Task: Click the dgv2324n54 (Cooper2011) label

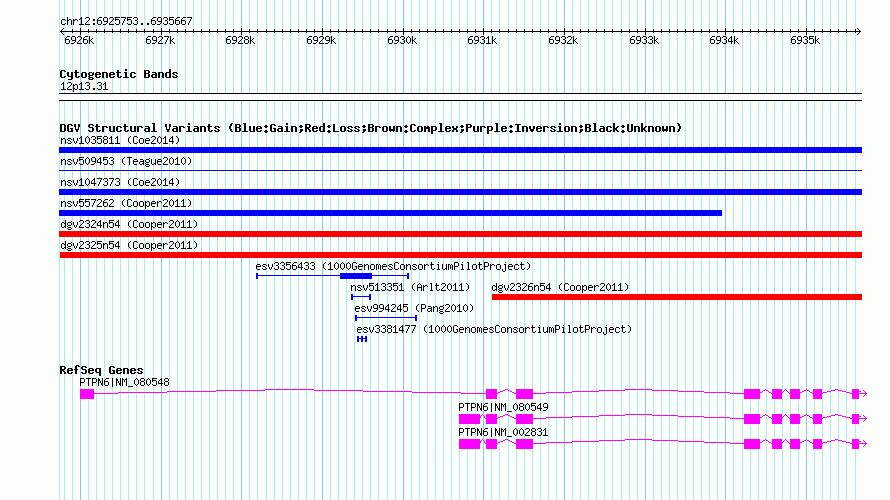Action: click(129, 224)
